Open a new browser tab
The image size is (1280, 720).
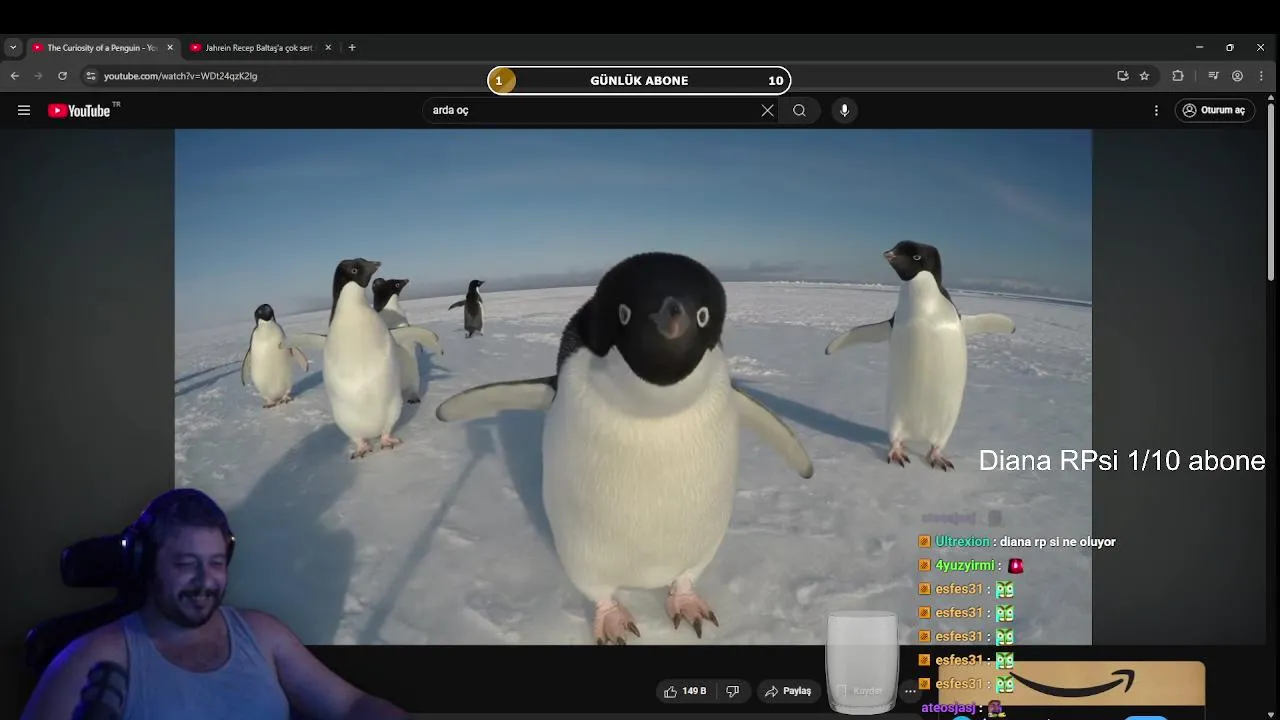click(352, 47)
